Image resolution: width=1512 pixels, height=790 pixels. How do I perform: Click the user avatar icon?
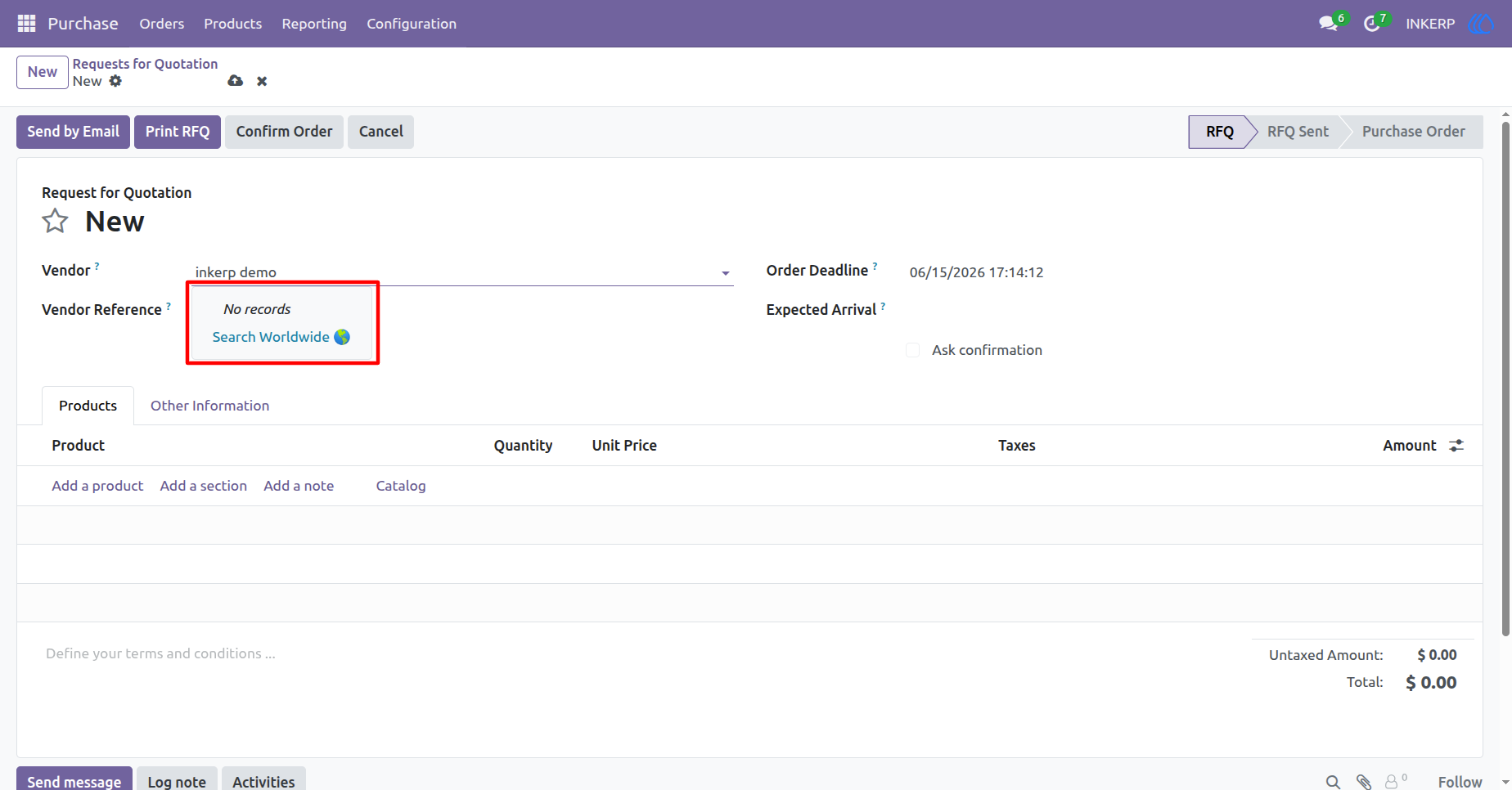(x=1481, y=24)
